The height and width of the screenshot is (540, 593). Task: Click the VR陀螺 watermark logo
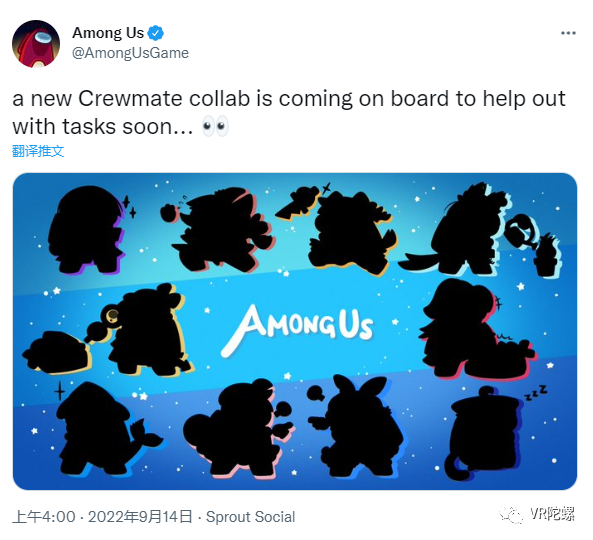537,514
